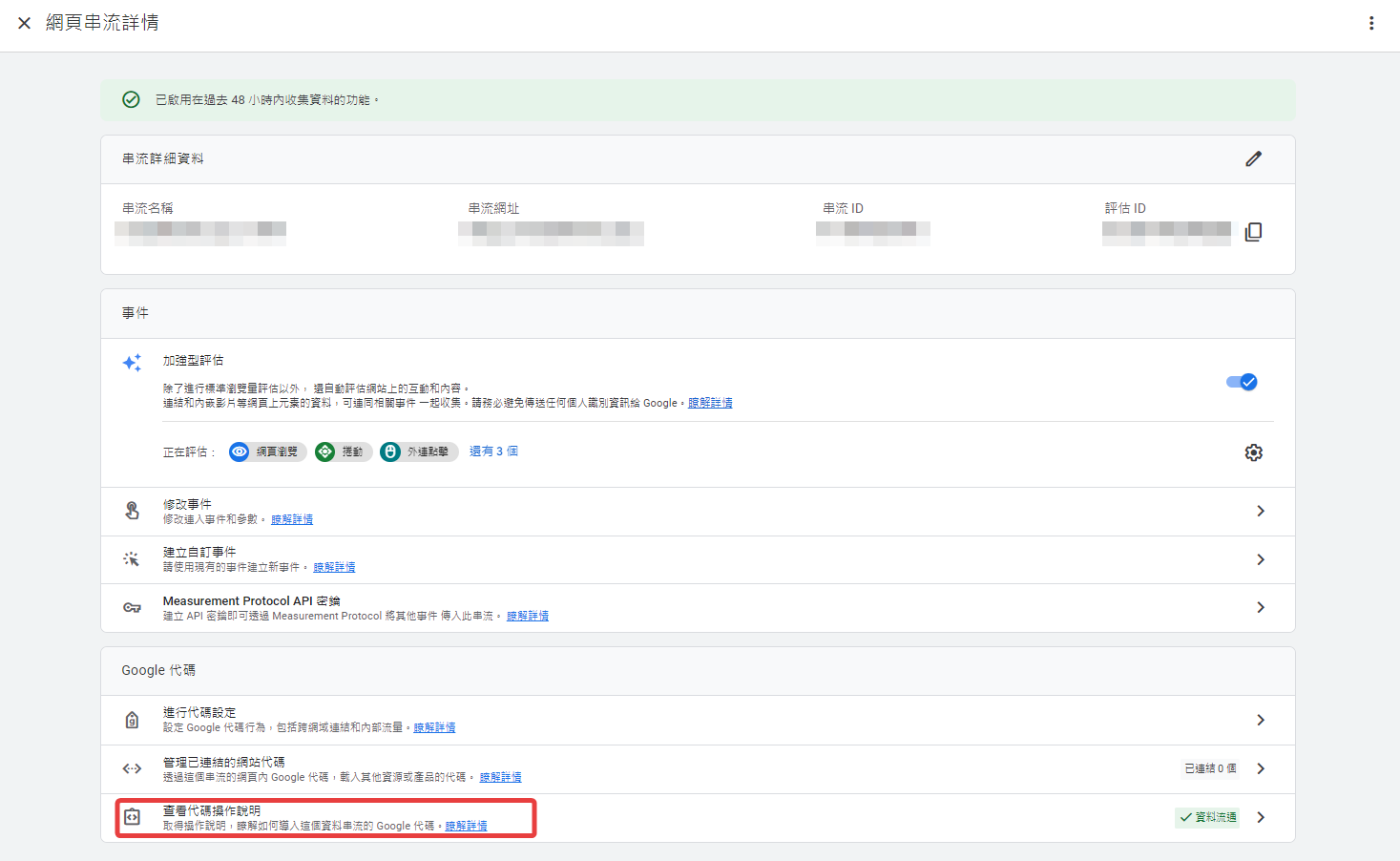Click the 捲動 measurement chip
The width and height of the screenshot is (1400, 861).
(x=344, y=451)
